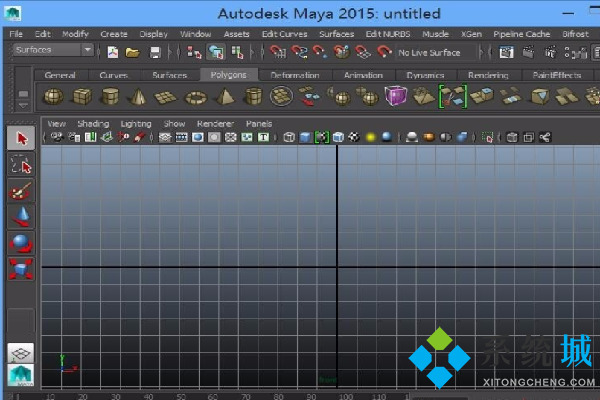Create a polygon sphere from the shelf
600x400 pixels.
(53, 96)
